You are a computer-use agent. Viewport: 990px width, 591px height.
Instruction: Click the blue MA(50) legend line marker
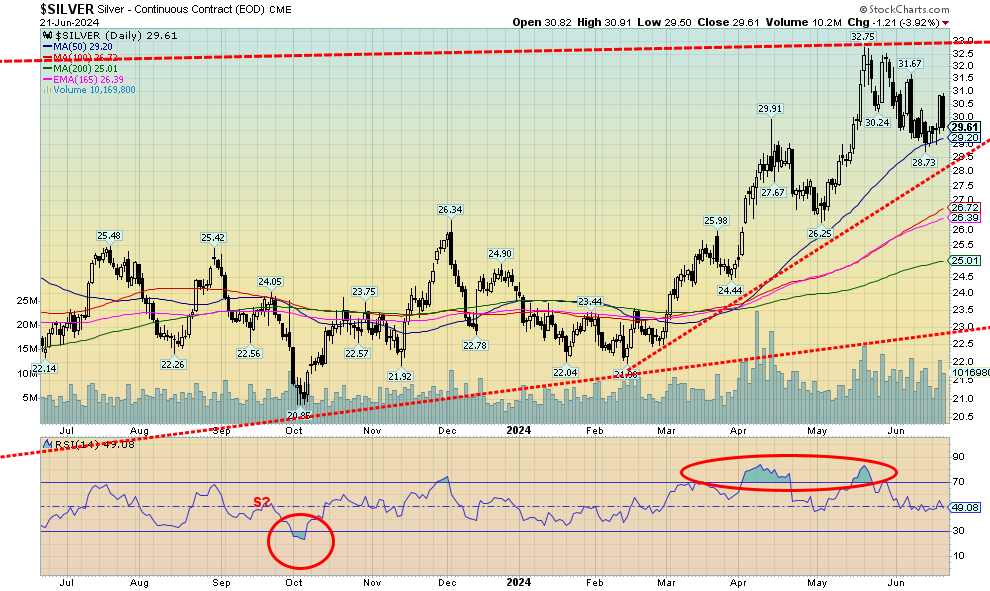[45, 47]
